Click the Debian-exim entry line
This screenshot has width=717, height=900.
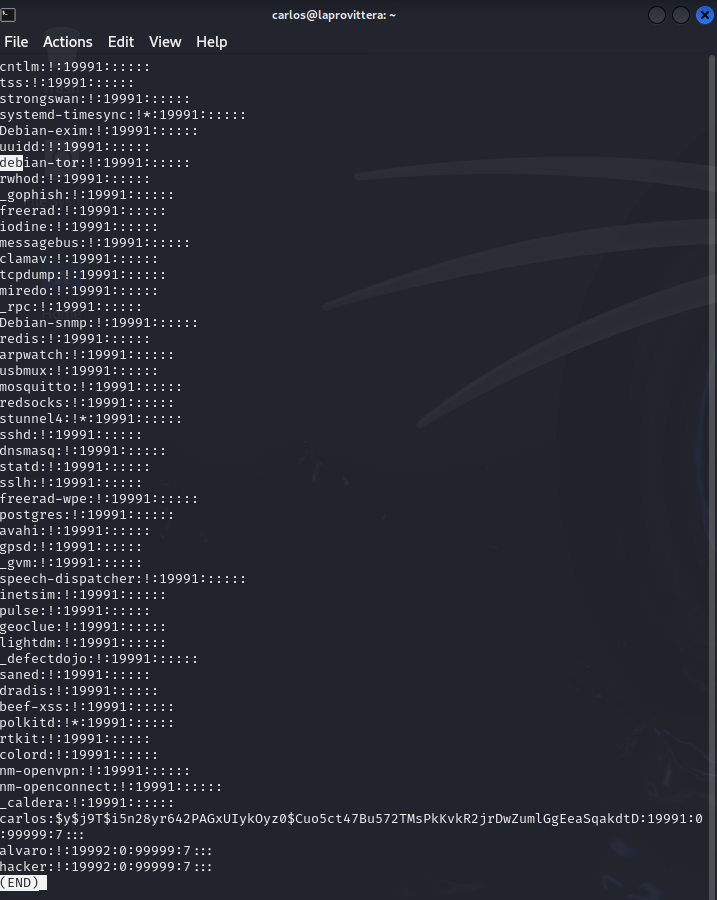click(99, 131)
